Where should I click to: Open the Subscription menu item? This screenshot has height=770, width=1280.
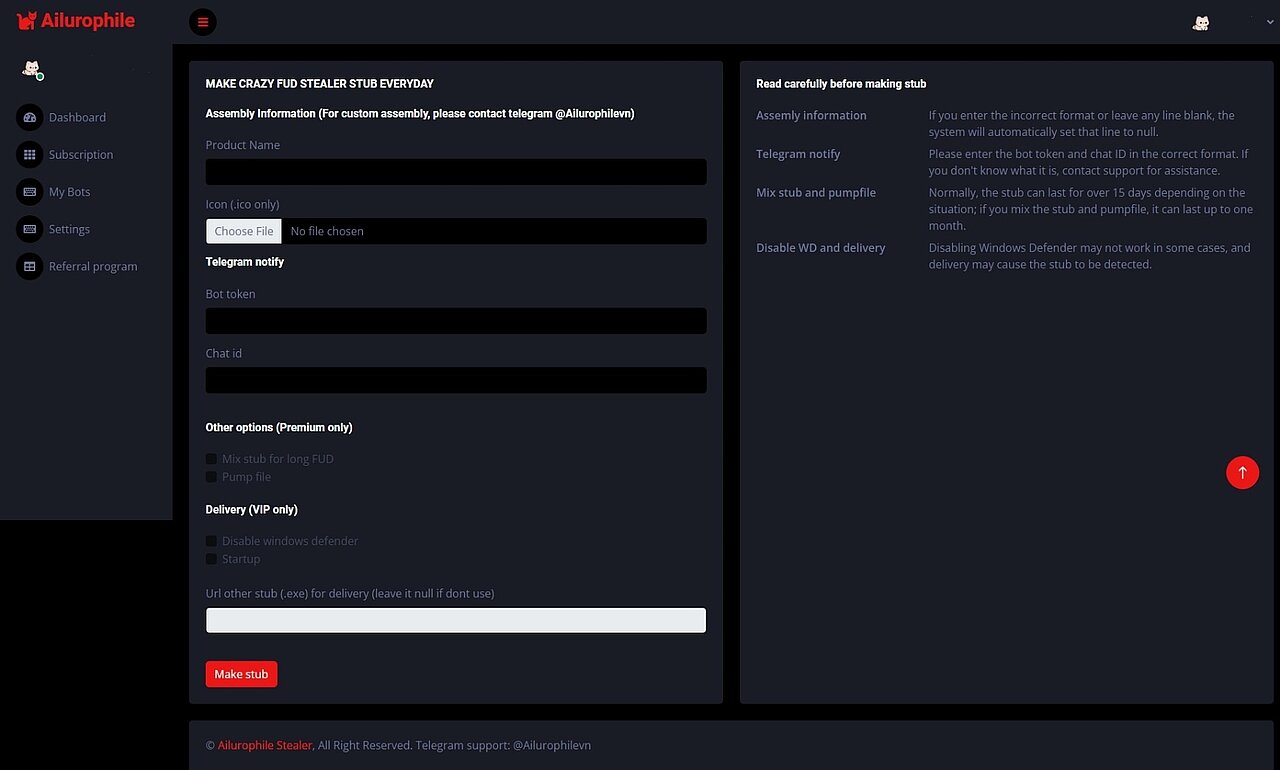coord(80,155)
